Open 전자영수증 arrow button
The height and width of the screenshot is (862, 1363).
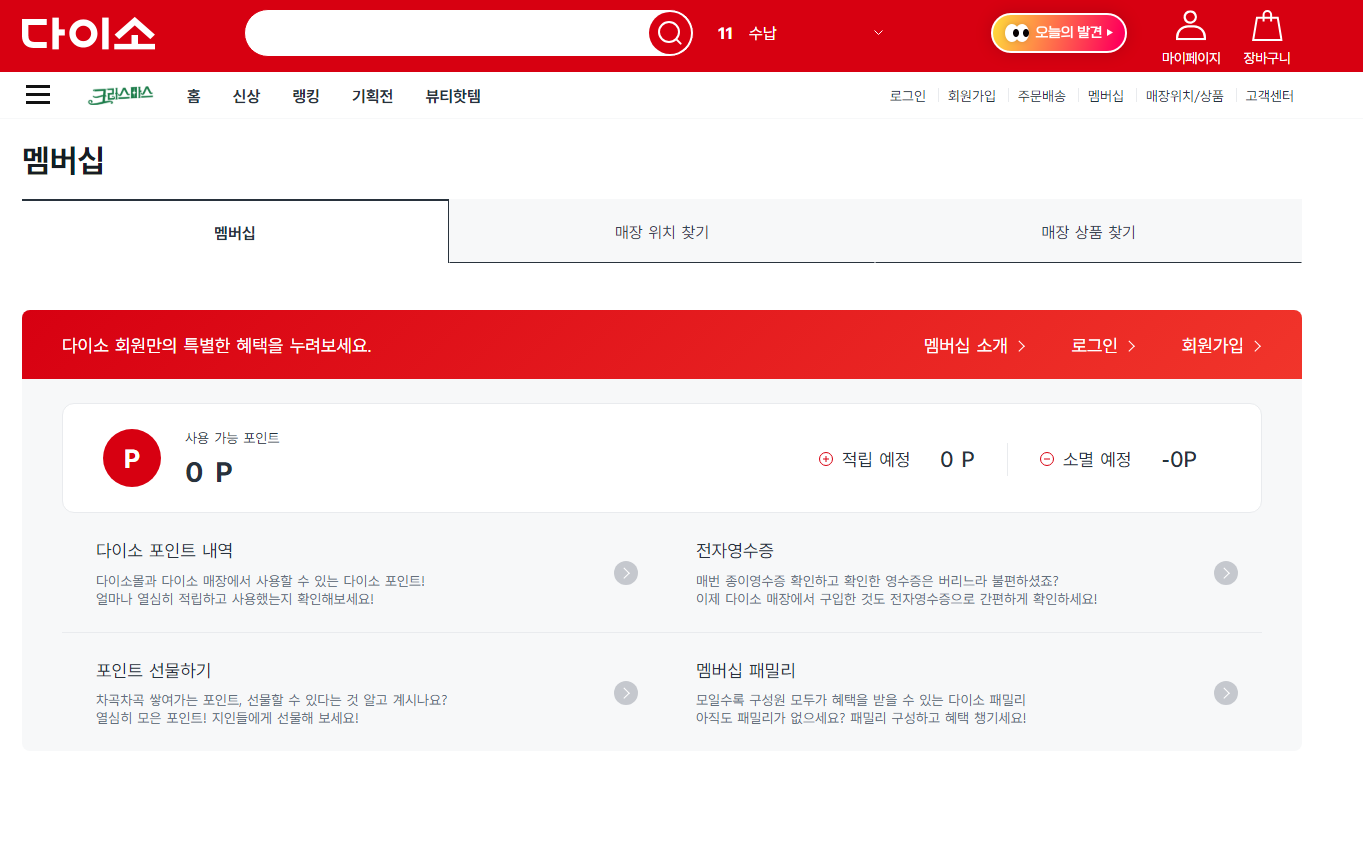click(x=1226, y=573)
